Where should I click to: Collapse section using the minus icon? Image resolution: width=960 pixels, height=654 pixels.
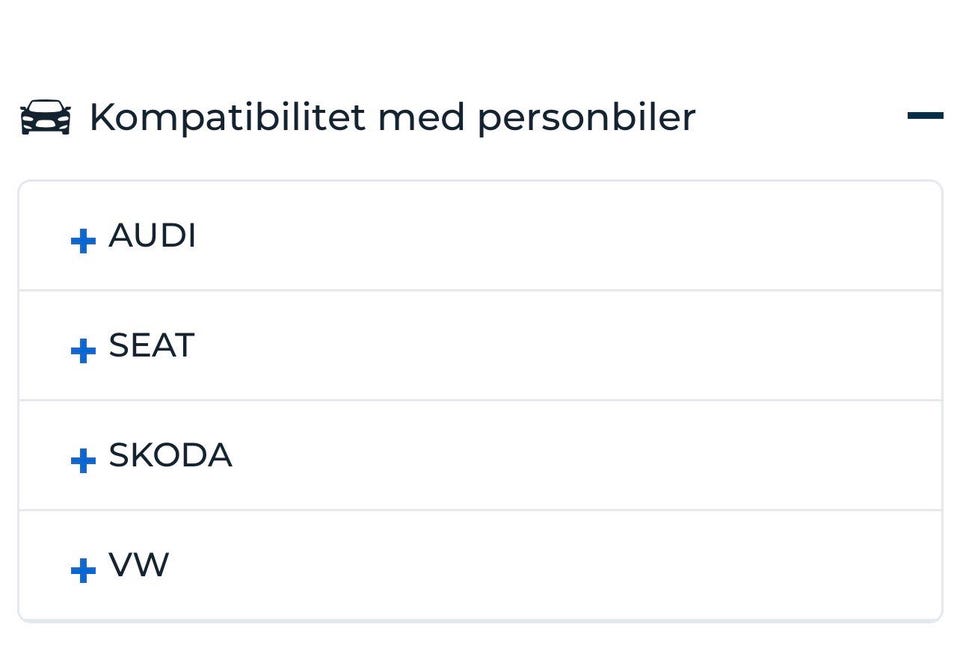coord(925,116)
